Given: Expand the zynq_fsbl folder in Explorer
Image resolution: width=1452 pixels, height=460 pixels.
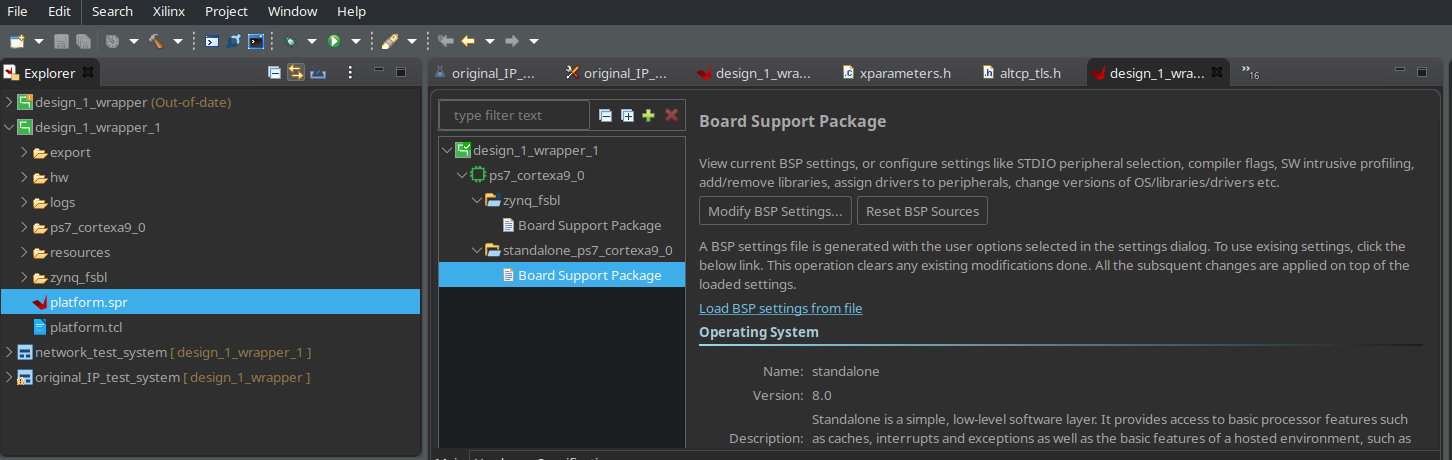Looking at the screenshot, I should 25,277.
